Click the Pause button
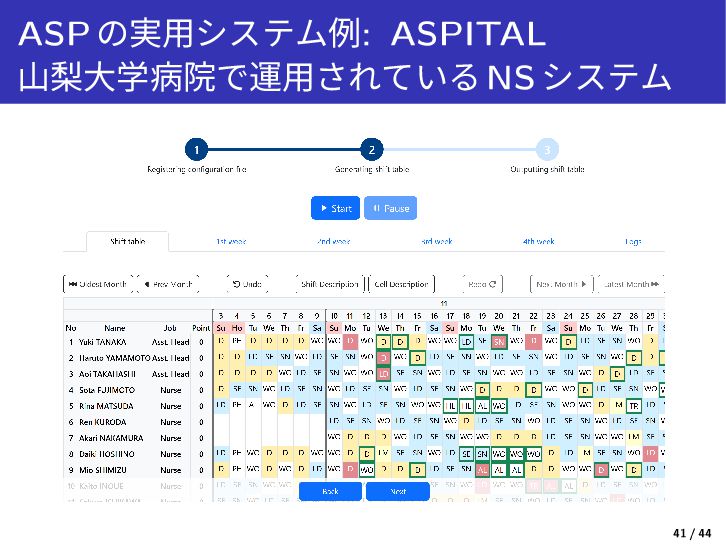 click(390, 208)
